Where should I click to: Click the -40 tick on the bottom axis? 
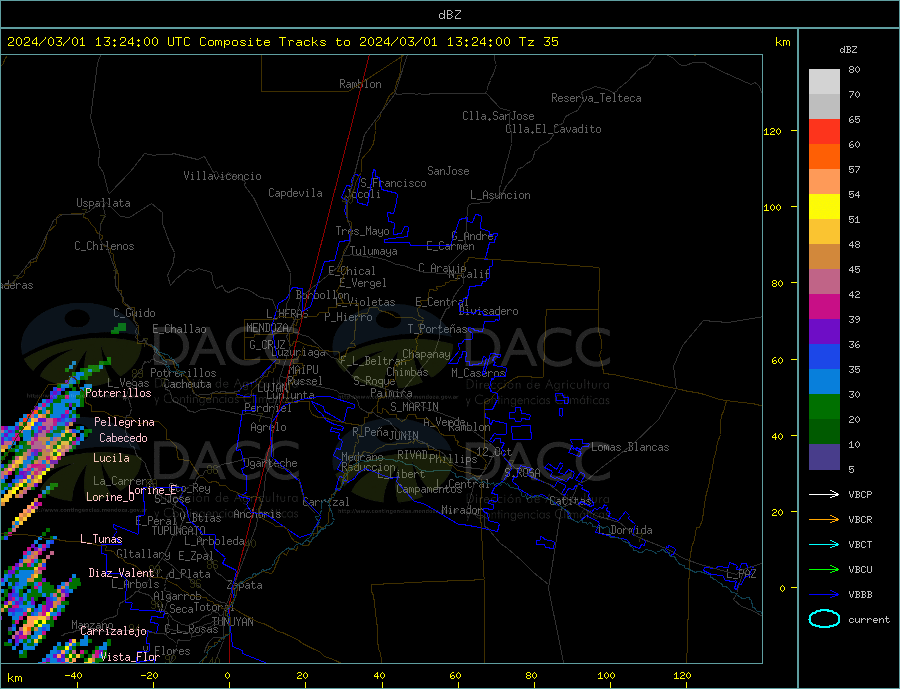73,675
